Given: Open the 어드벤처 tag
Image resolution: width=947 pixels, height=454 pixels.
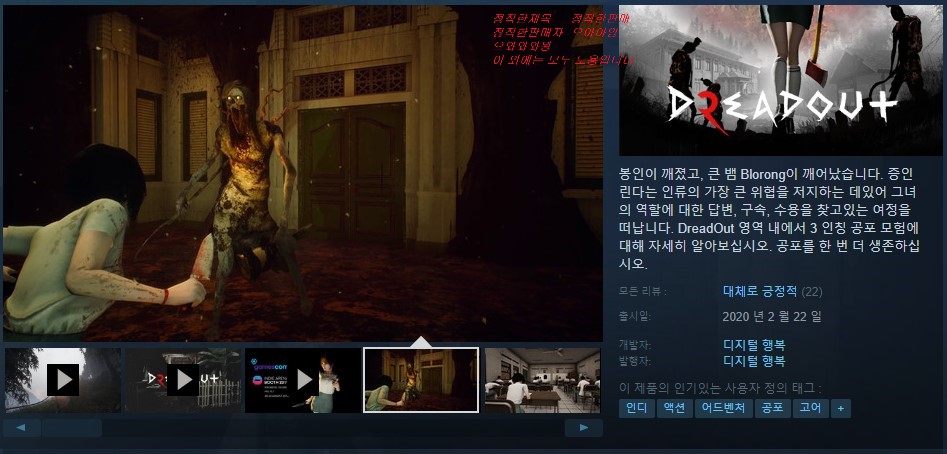Looking at the screenshot, I should point(724,409).
